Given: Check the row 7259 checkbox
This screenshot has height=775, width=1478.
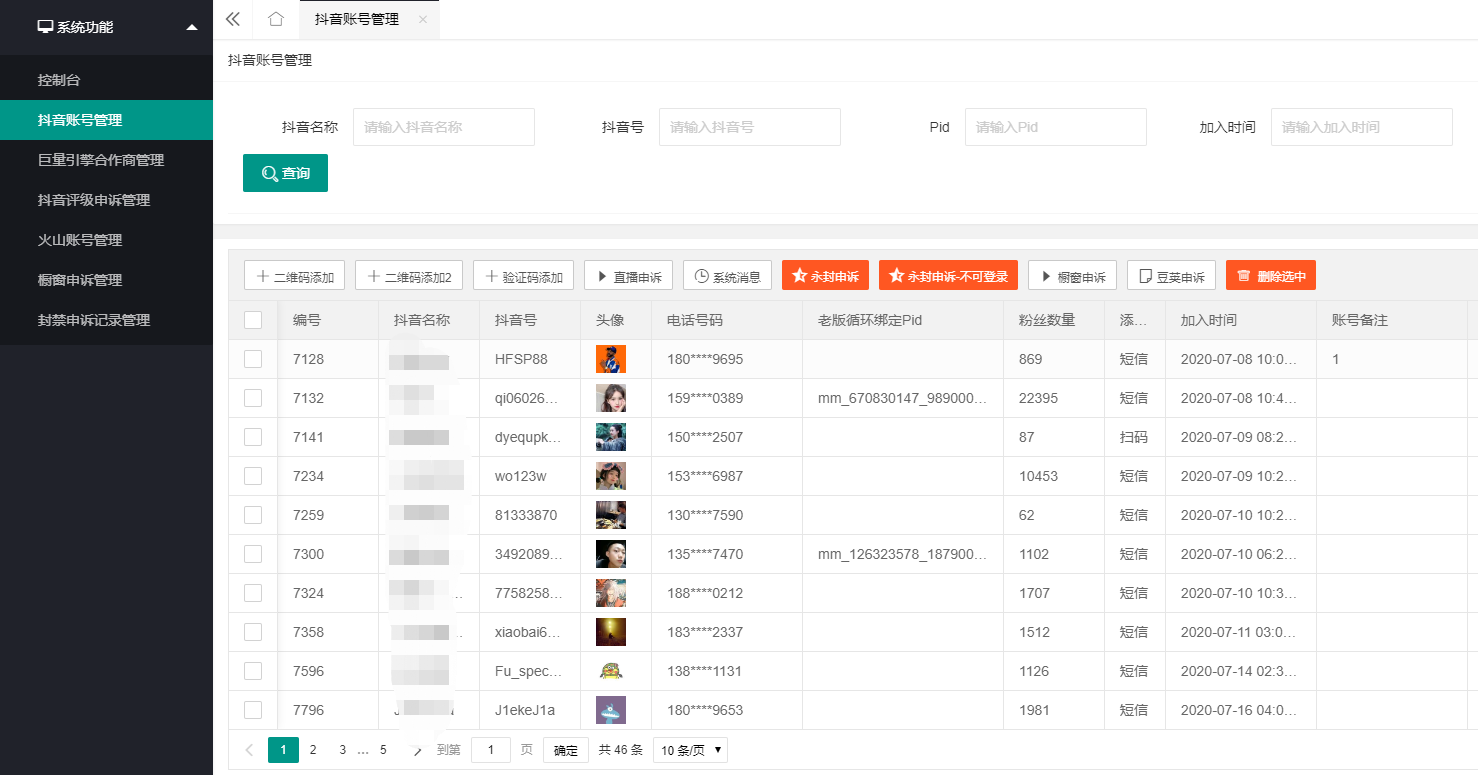Looking at the screenshot, I should [253, 515].
